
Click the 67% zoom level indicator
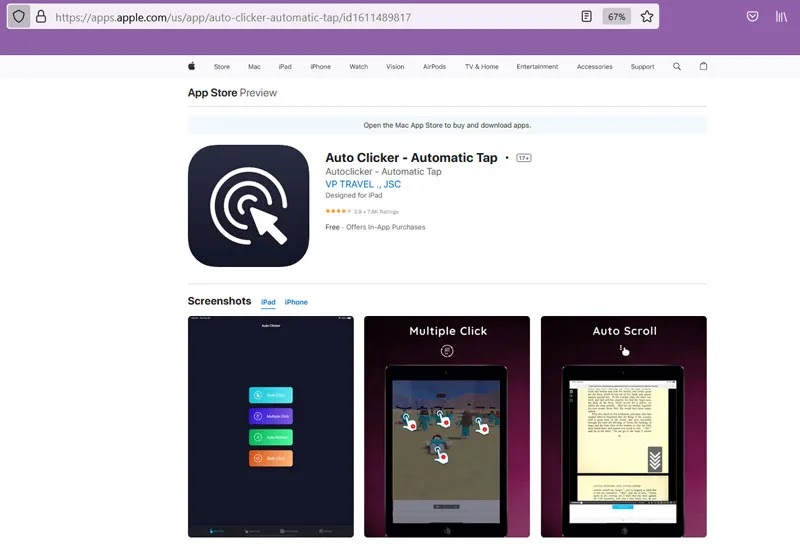(616, 17)
